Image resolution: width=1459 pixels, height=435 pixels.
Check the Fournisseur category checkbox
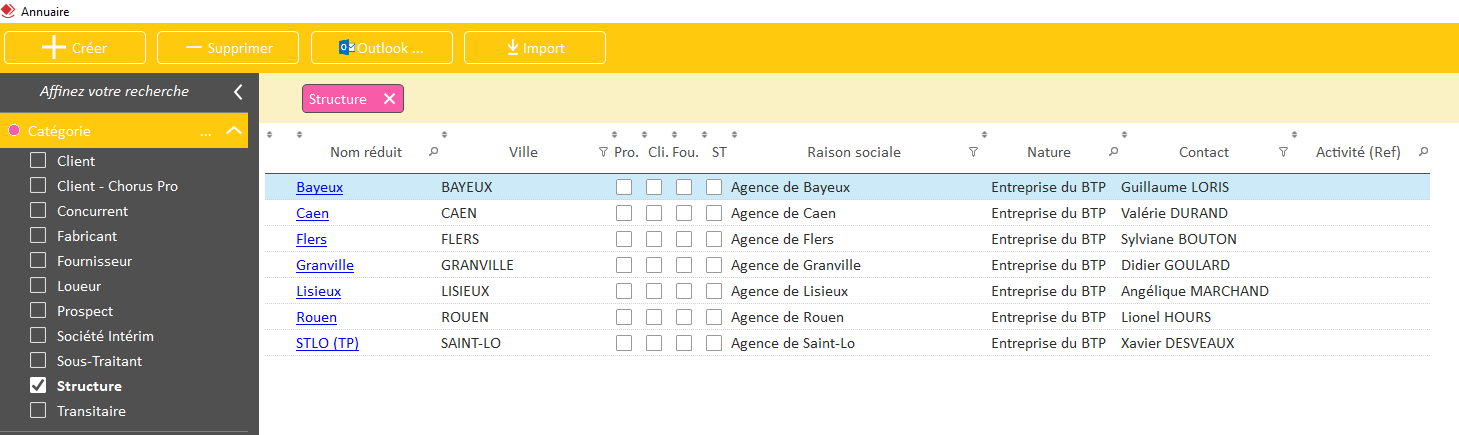38,261
